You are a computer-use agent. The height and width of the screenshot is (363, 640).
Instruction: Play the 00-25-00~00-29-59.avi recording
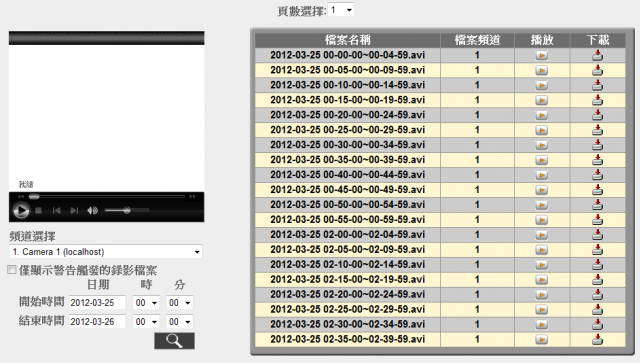pos(541,130)
